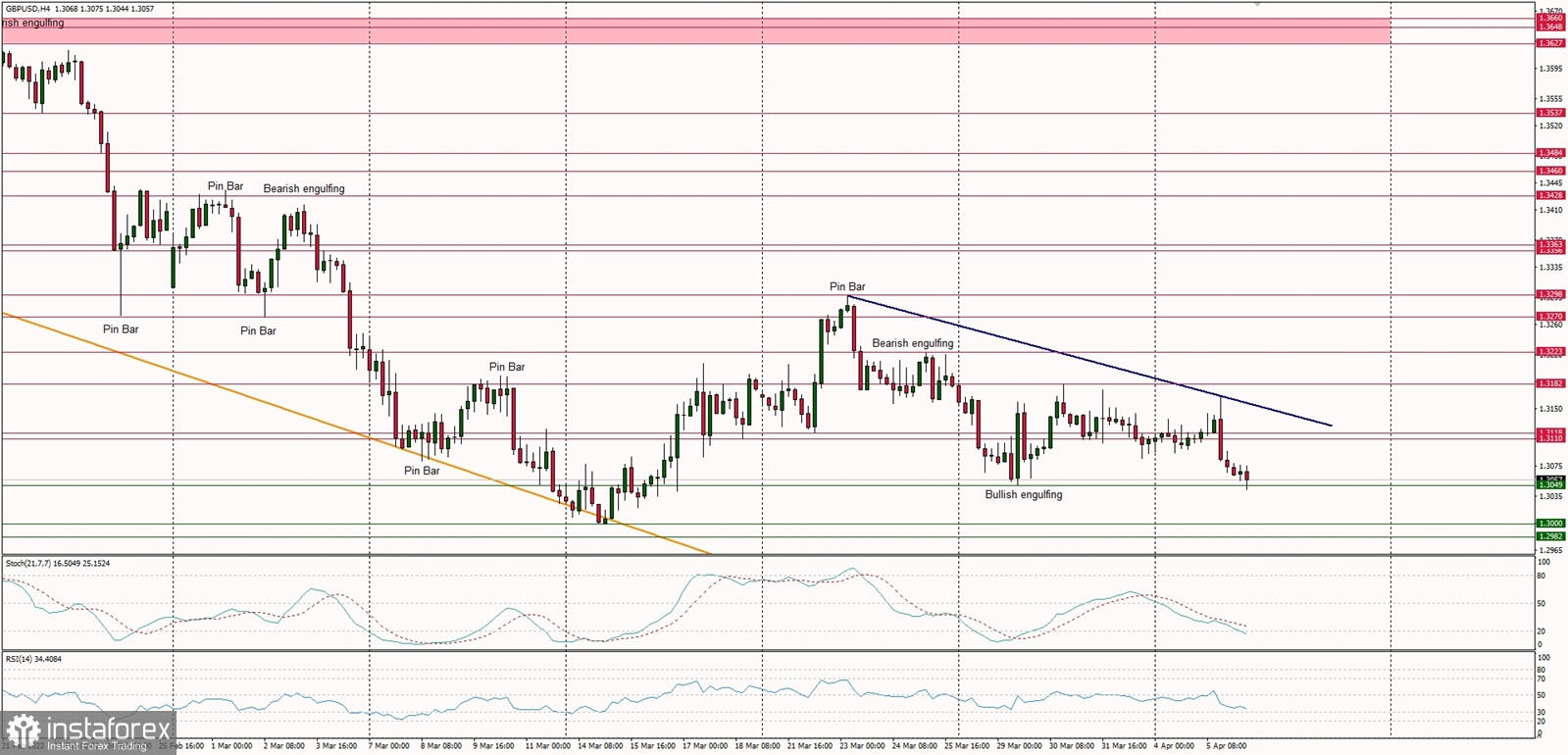Click the Stoch(21,7,7) indicator label
The image size is (1568, 755).
click(29, 564)
